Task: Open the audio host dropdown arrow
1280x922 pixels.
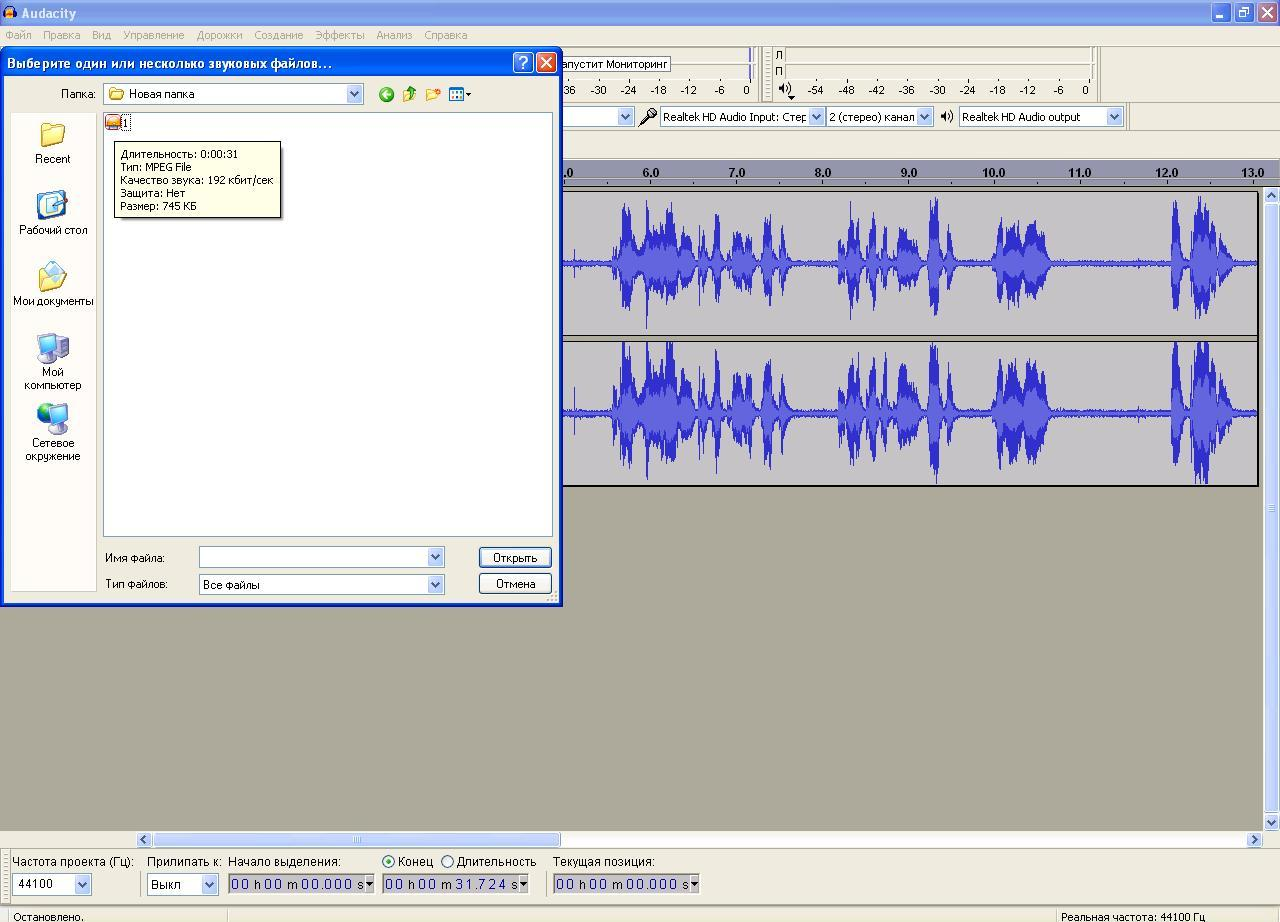Action: click(x=625, y=117)
